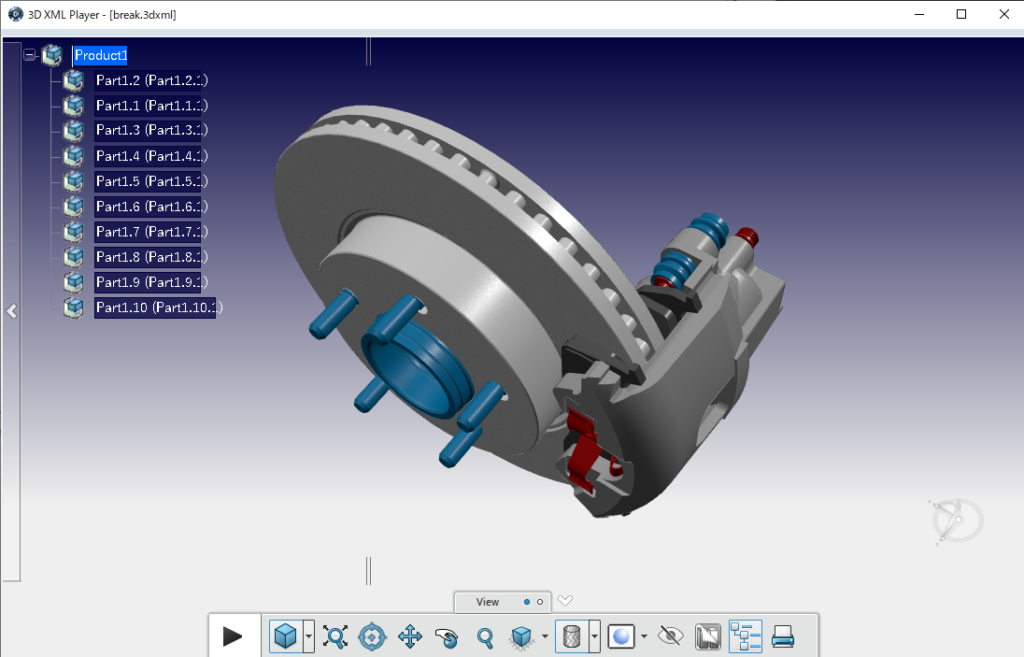Click the View toolbar tab label
The image size is (1024, 657).
pos(487,601)
